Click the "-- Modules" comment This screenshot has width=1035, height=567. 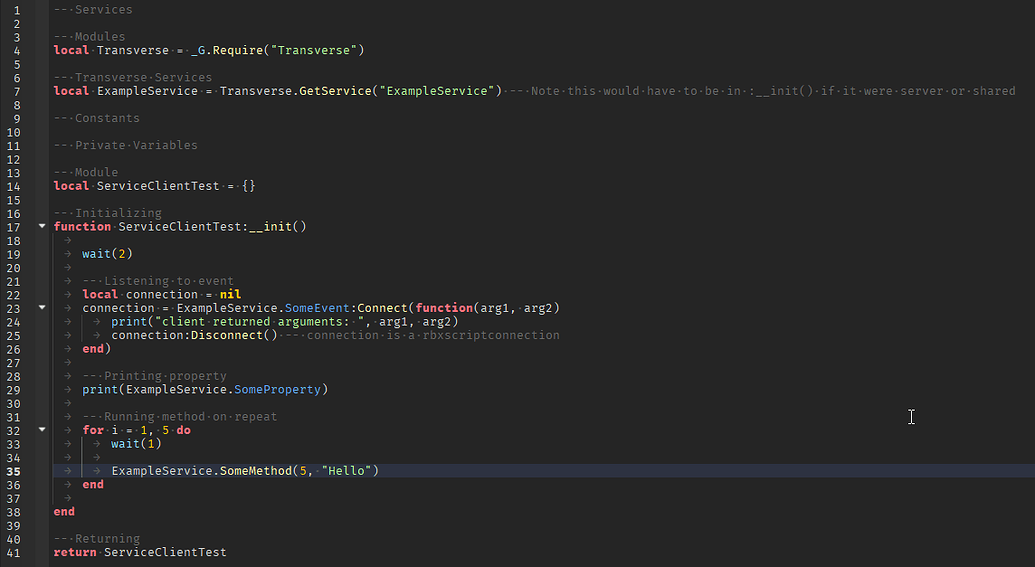click(x=89, y=36)
